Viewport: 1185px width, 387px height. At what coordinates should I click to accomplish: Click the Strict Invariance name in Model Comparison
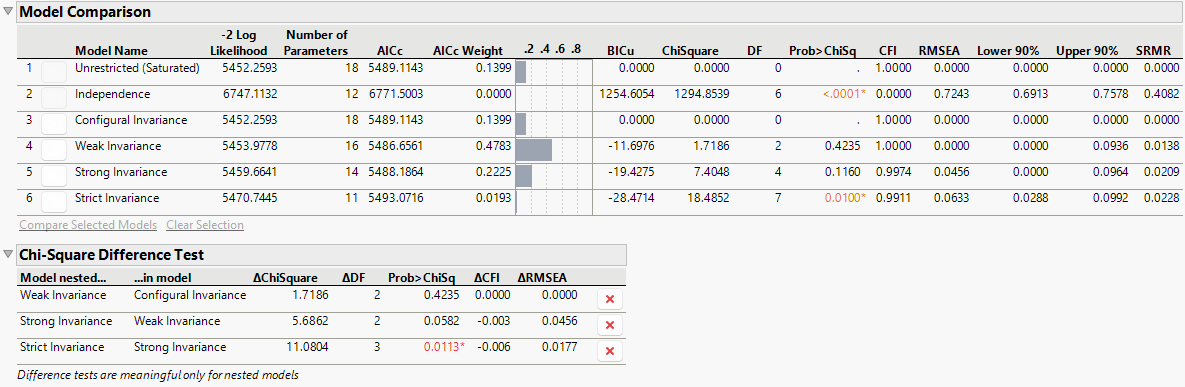click(117, 197)
